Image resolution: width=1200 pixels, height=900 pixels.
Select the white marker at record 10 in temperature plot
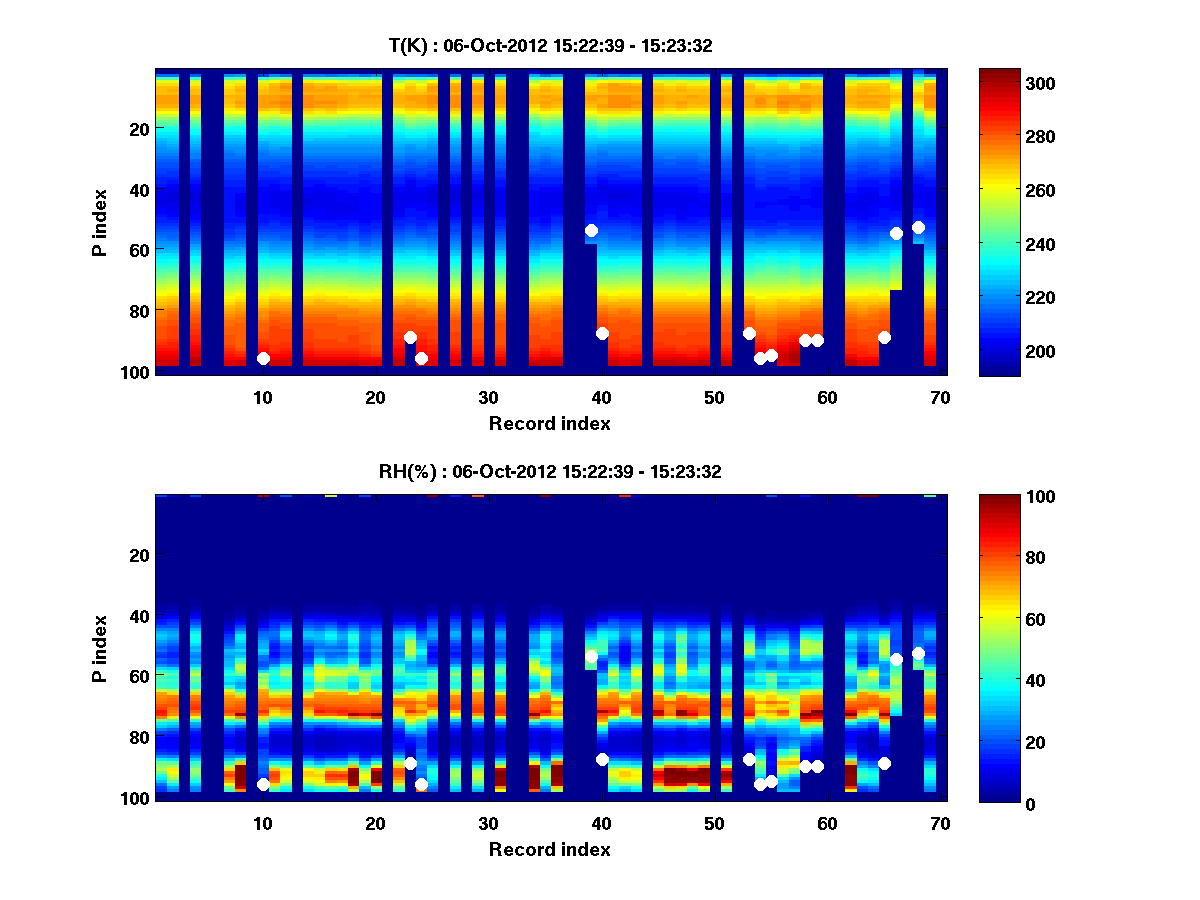pos(263,358)
